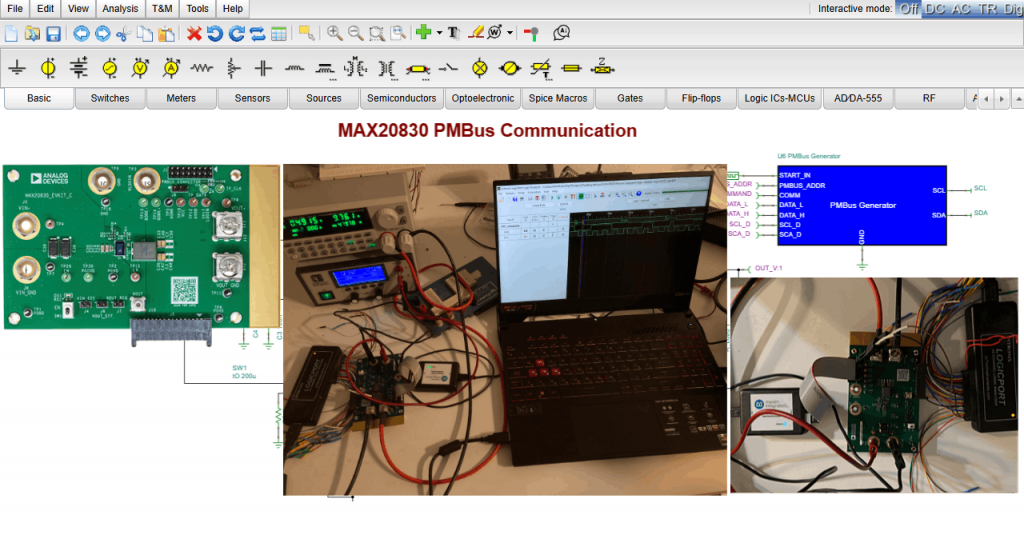Click the undo arrow icon
The width and height of the screenshot is (1024, 559).
click(x=215, y=33)
